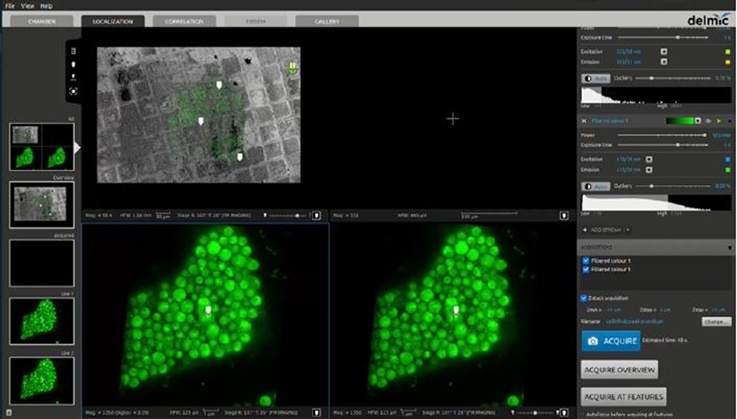Click the blue ACQUIRE button
Viewport: 737px width, 419px height.
611,341
